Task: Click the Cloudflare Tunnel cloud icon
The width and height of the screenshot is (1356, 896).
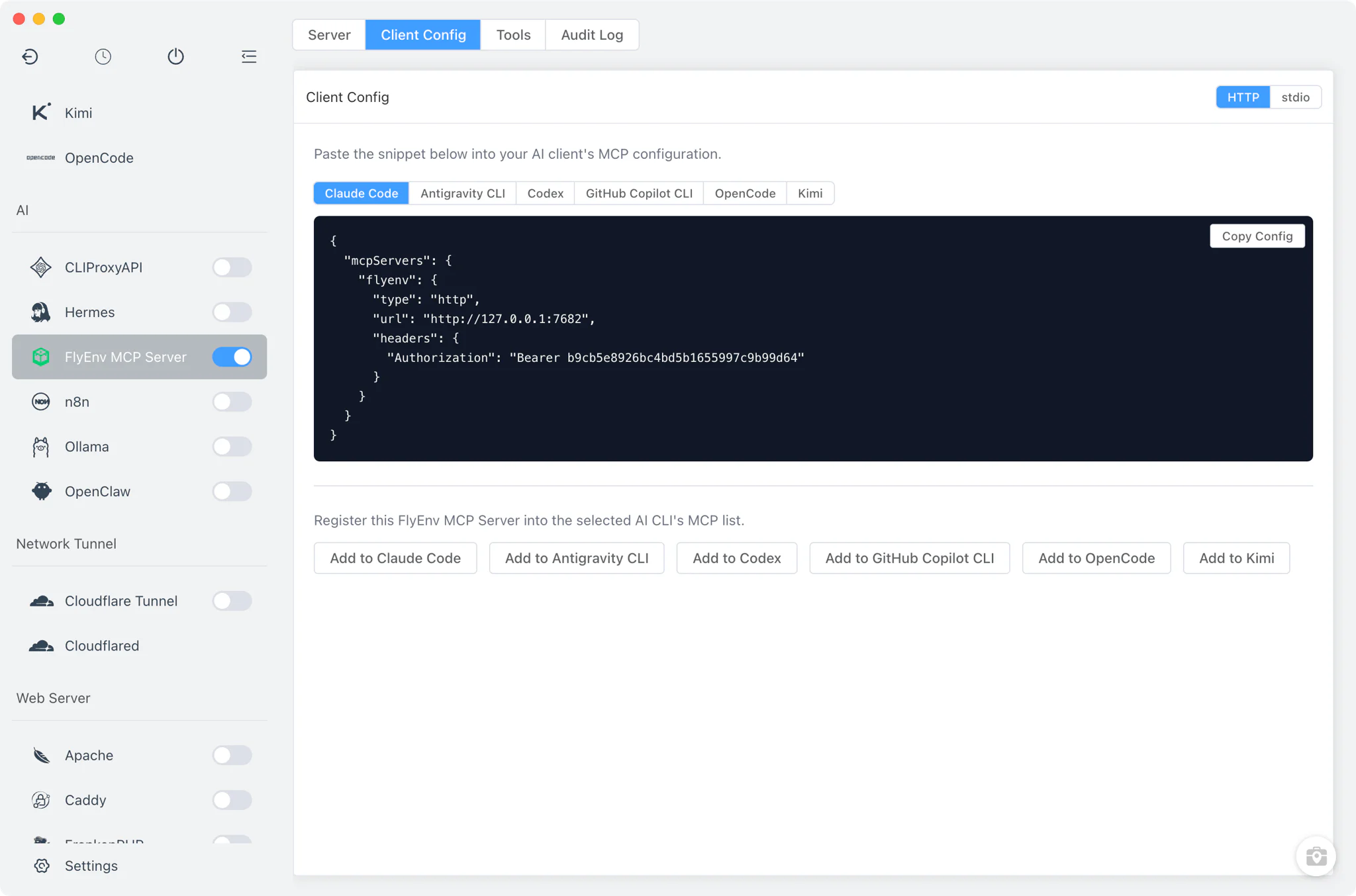Action: [x=41, y=601]
